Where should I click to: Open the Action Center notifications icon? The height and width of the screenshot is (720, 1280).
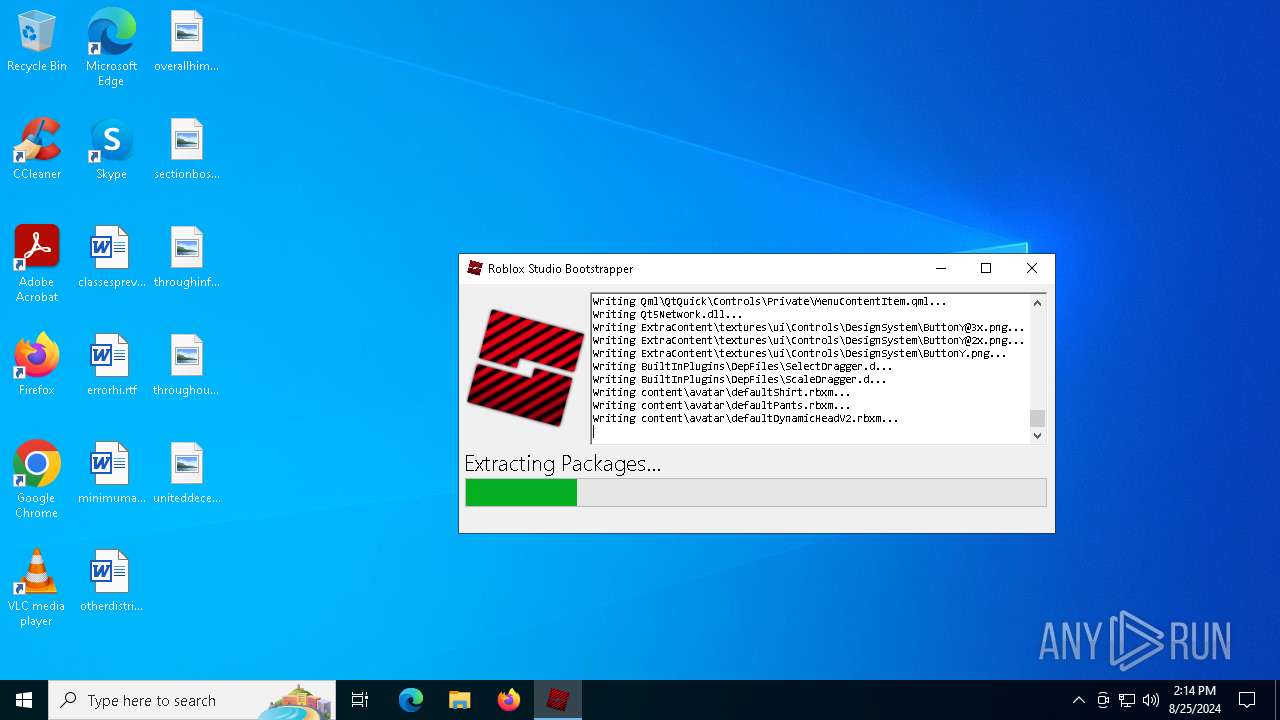(1247, 700)
